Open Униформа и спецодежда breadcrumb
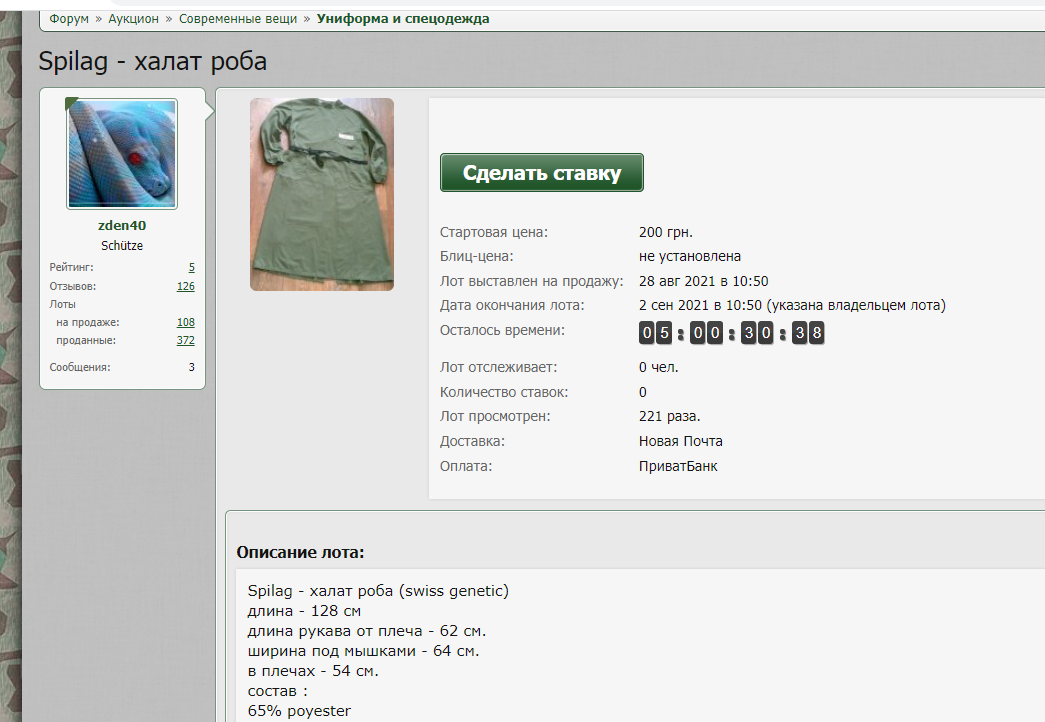 click(x=403, y=19)
